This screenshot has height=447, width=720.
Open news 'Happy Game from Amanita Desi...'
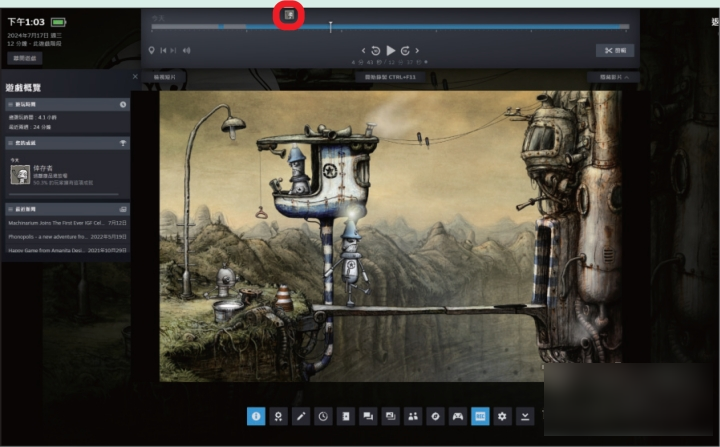[x=67, y=250]
